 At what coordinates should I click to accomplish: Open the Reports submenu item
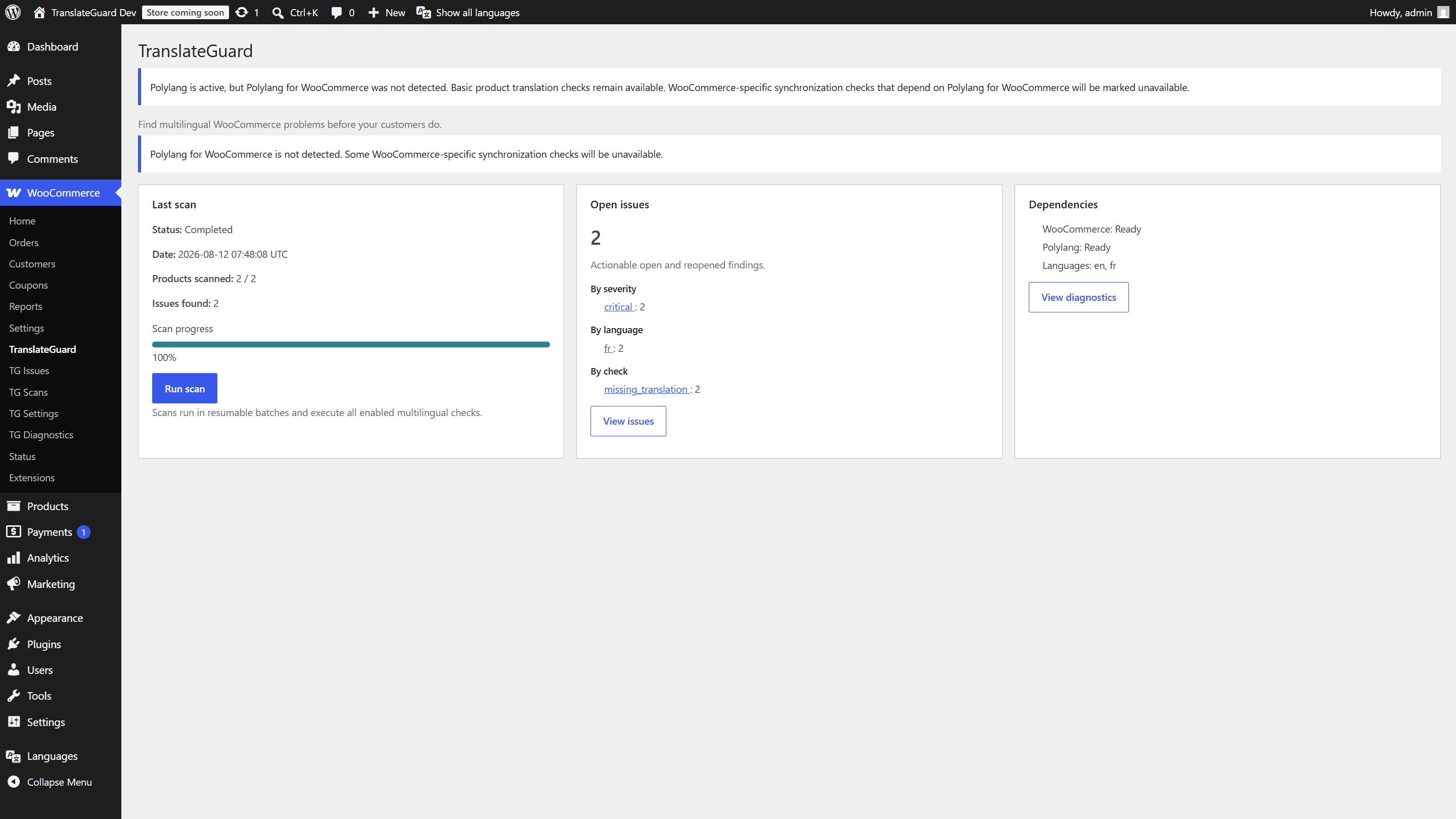25,306
